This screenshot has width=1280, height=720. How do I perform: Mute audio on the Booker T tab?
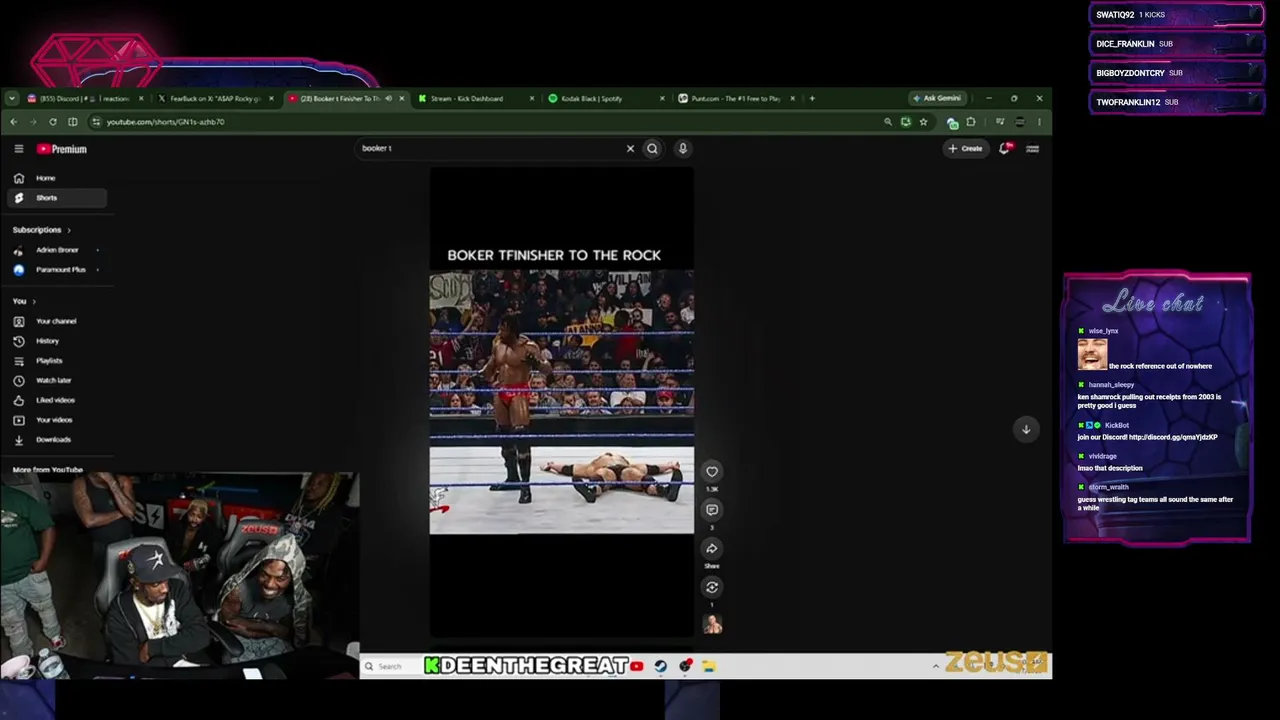tap(389, 99)
